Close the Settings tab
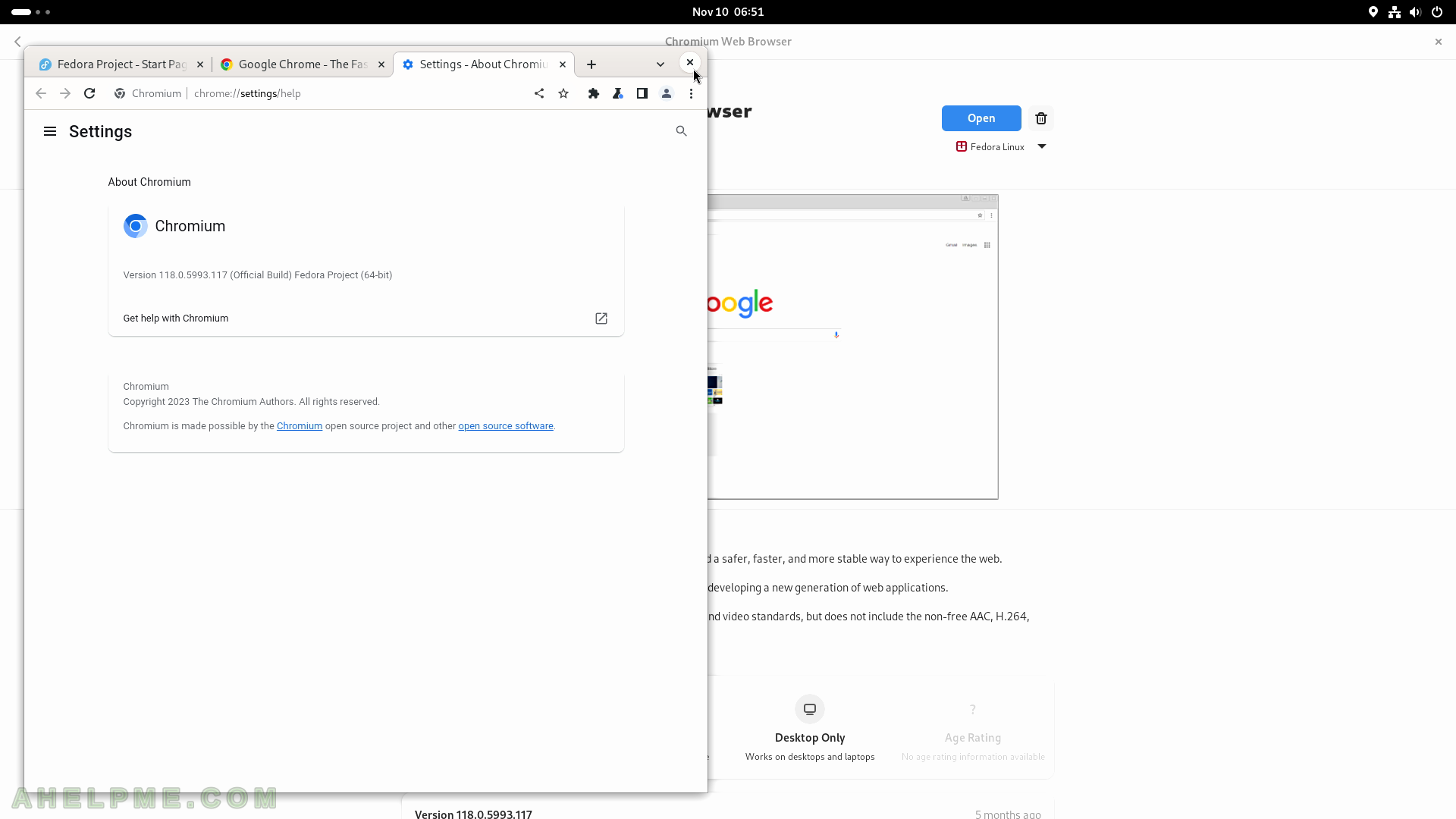 [563, 64]
